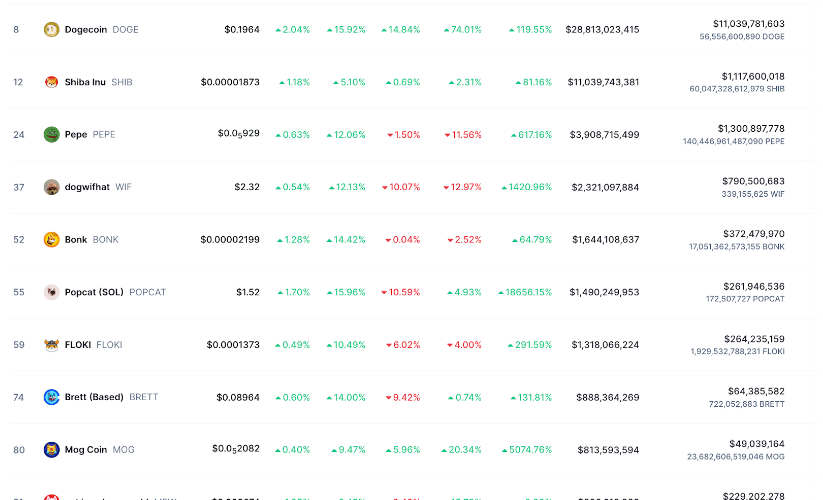The width and height of the screenshot is (823, 500).
Task: Open the Dogecoin name link
Action: point(87,30)
